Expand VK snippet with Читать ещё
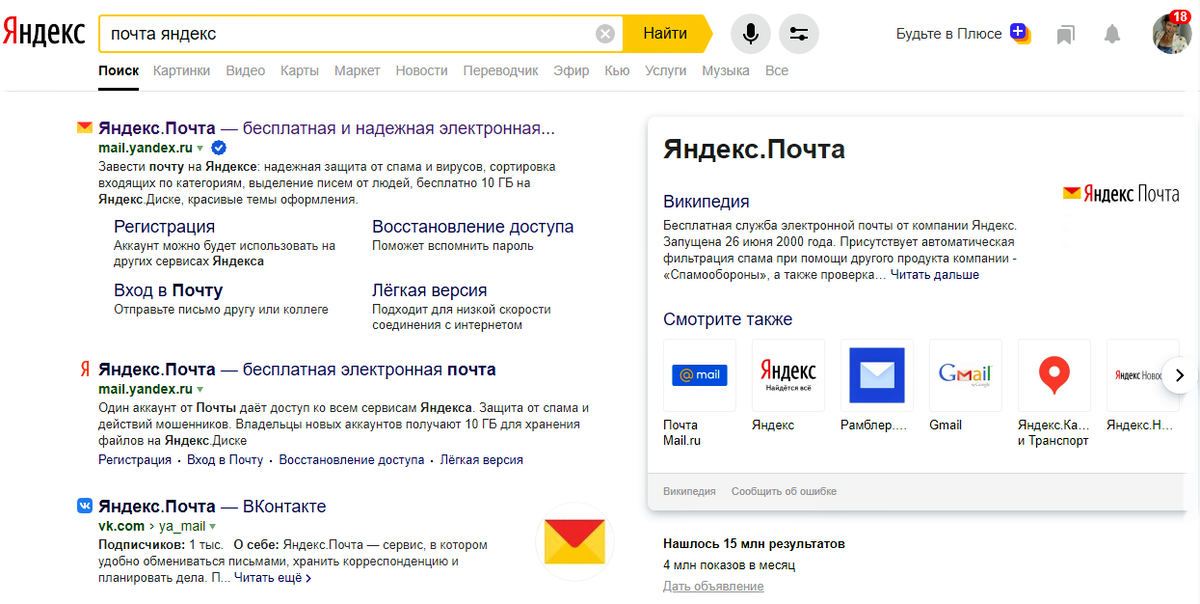Screen dimensions: 1200x604 pyautogui.click(x=273, y=578)
